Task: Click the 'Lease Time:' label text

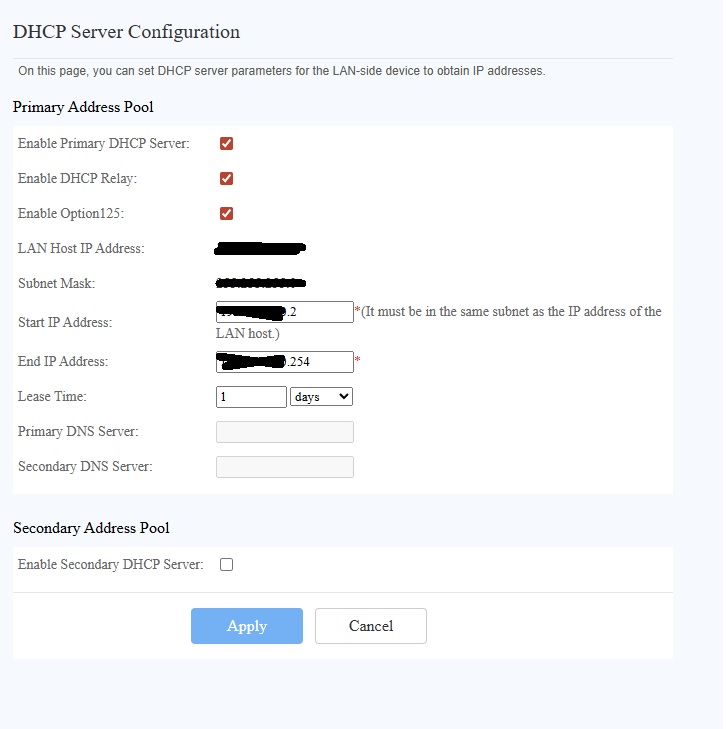Action: pyautogui.click(x=52, y=397)
